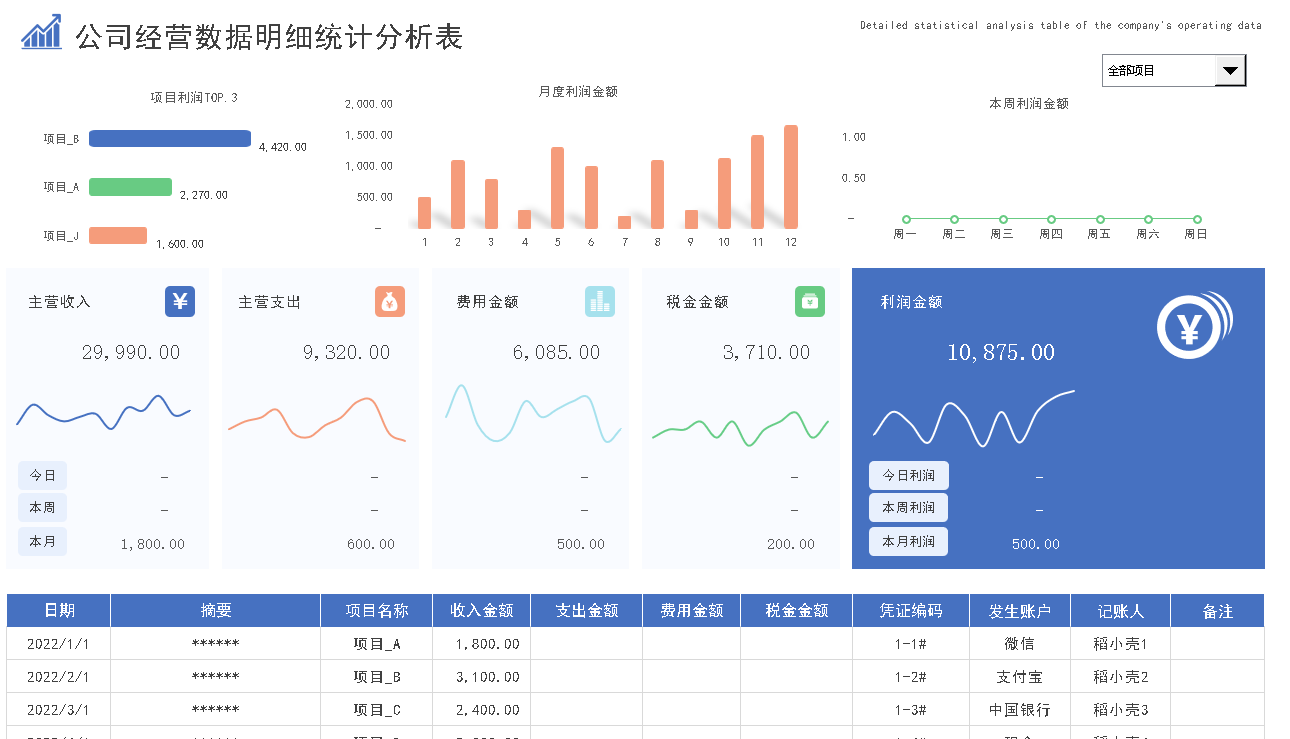Viewport: 1290px width, 739px height.
Task: Click the blue 项目_B bar in TOP.3 chart
Action: tap(170, 139)
